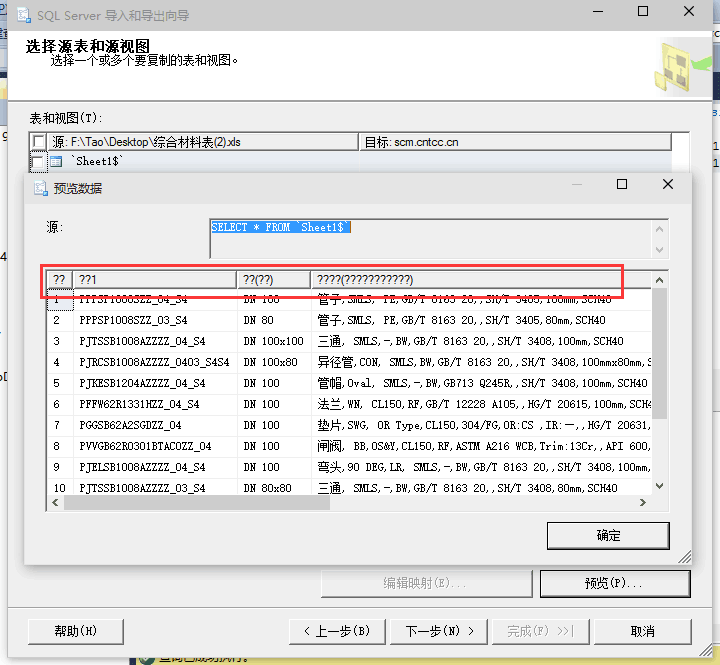Click the horizontal scroll right arrow
The image size is (720, 665).
643,502
